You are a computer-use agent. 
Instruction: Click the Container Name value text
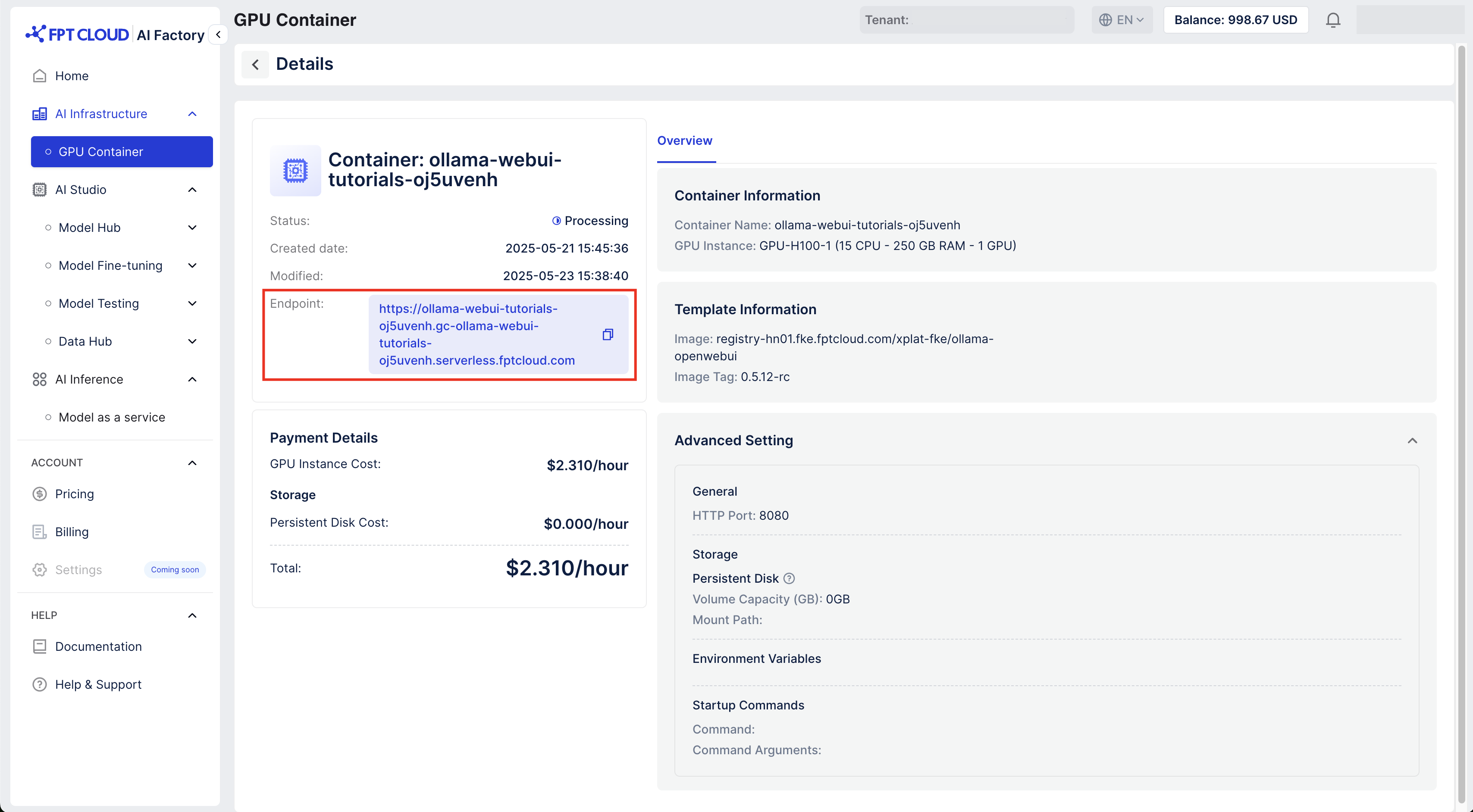click(867, 225)
